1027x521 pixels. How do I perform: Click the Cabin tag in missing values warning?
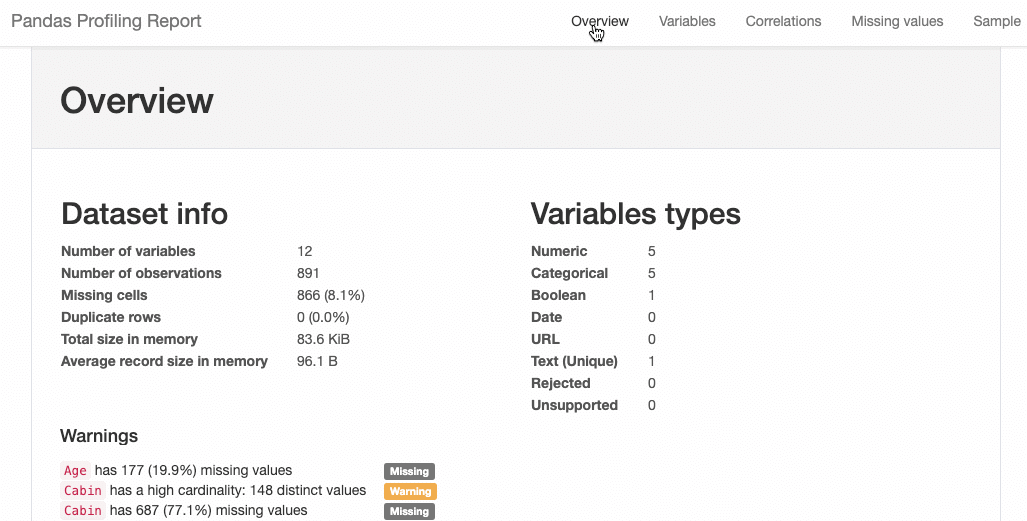83,511
